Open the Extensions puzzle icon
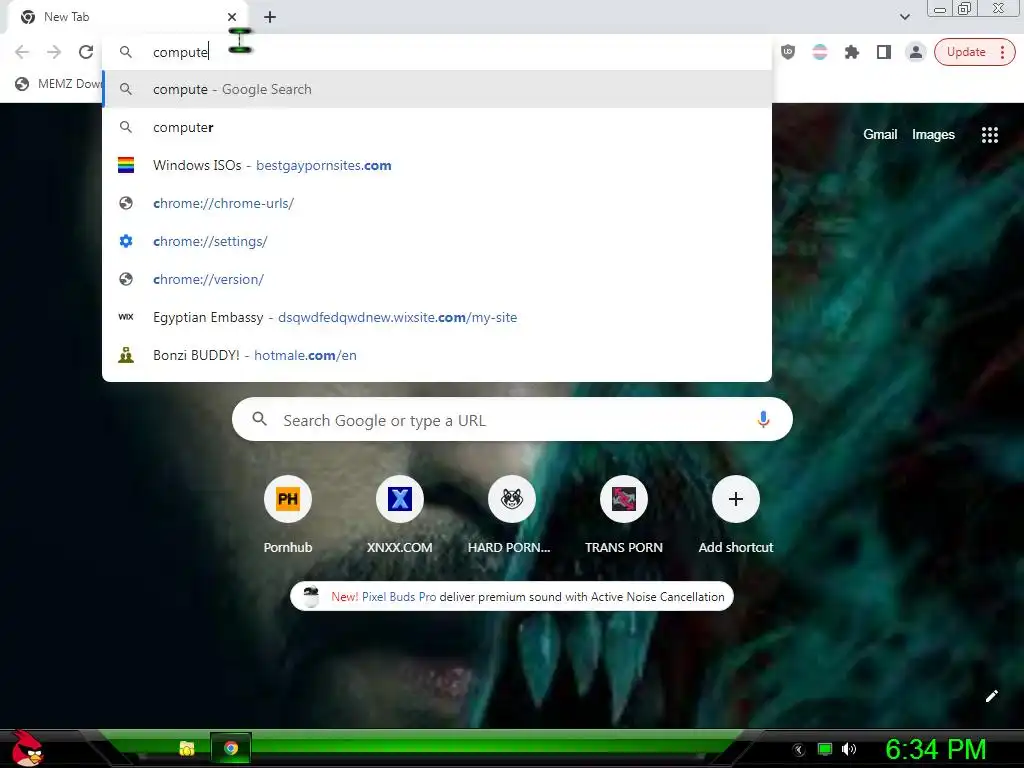 tap(852, 52)
